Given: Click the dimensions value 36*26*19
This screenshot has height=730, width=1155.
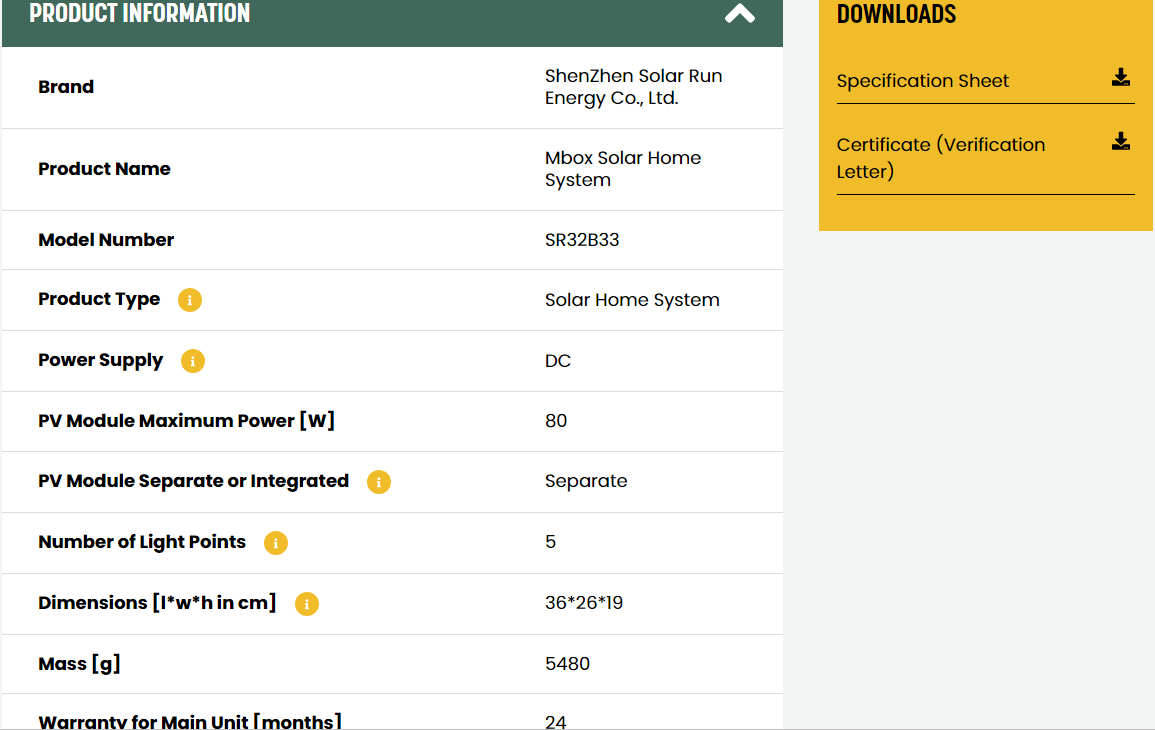Looking at the screenshot, I should coord(584,603).
